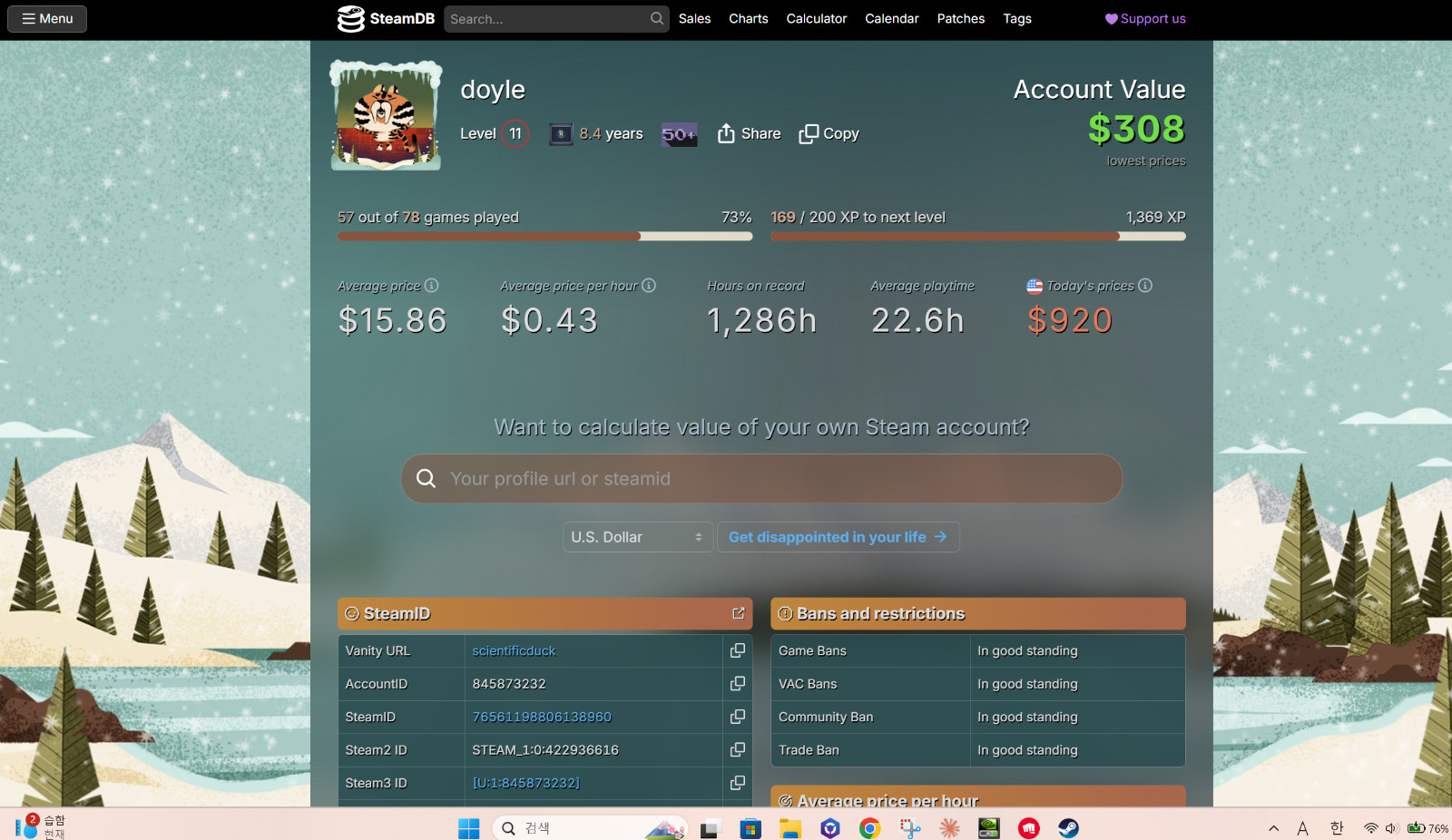Go to the Calculator page
The image size is (1452, 840).
point(816,18)
